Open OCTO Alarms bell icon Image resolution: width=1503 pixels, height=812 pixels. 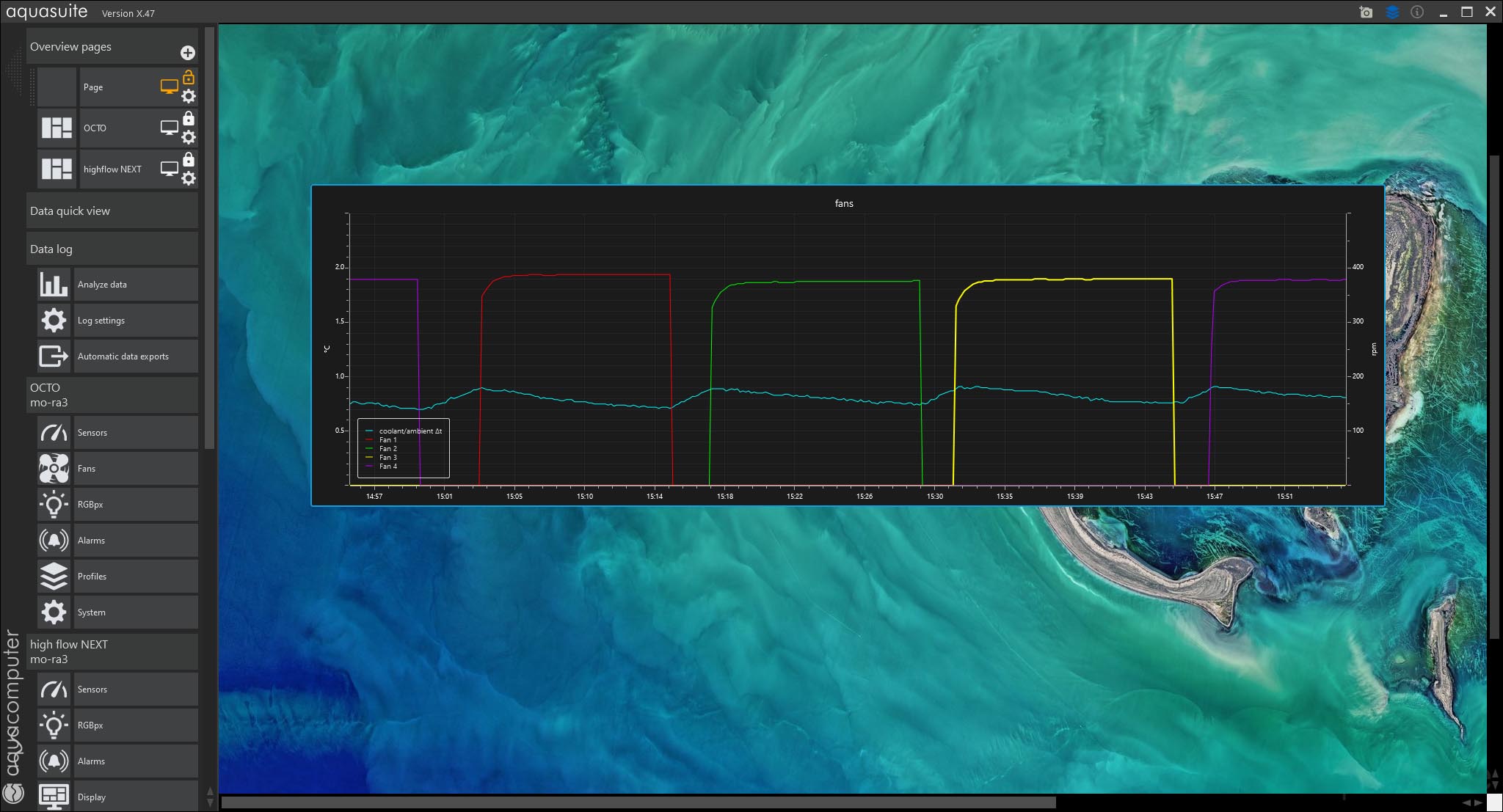coord(54,541)
